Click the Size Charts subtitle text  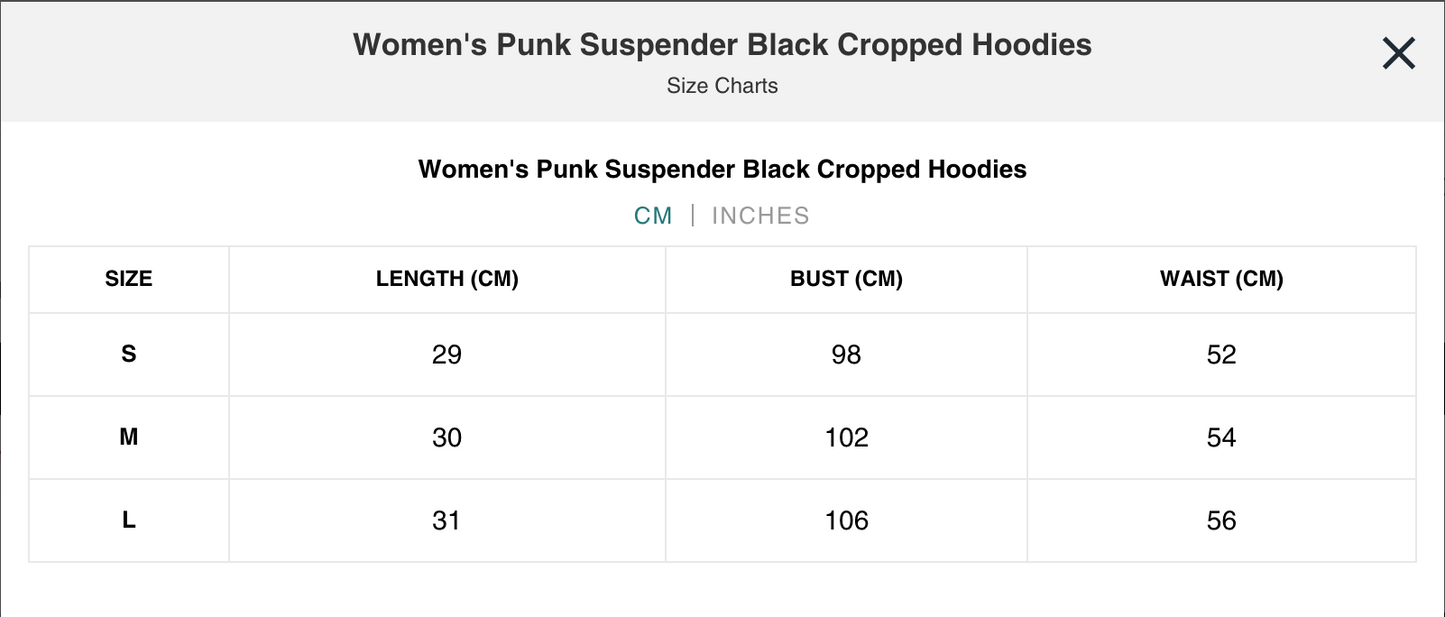pos(722,85)
